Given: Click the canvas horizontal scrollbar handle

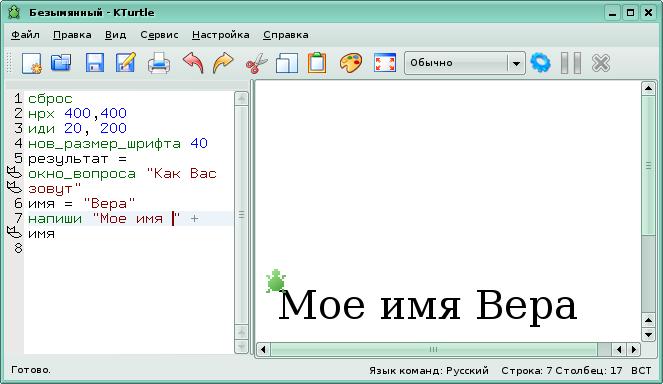Looking at the screenshot, I should (x=434, y=349).
